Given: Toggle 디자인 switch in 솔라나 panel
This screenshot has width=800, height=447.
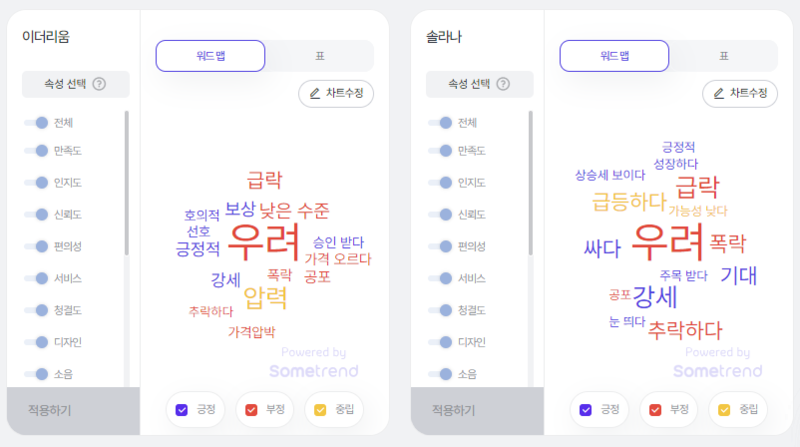Looking at the screenshot, I should click(x=440, y=342).
